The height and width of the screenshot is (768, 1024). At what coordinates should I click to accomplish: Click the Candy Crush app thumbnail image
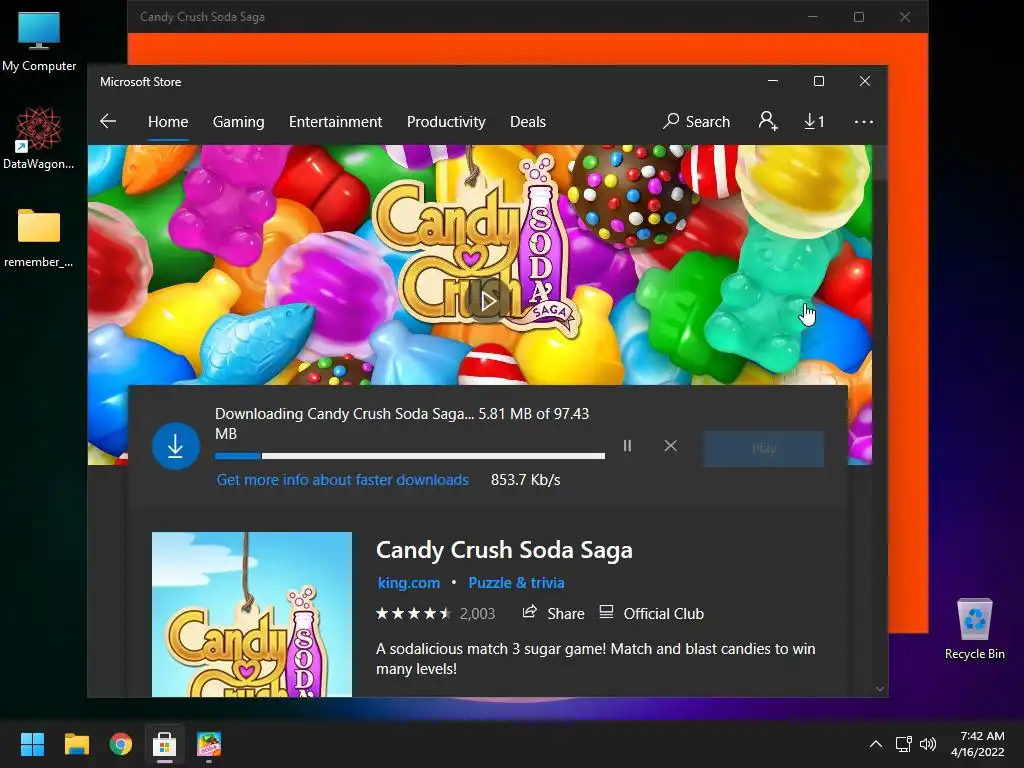point(251,614)
